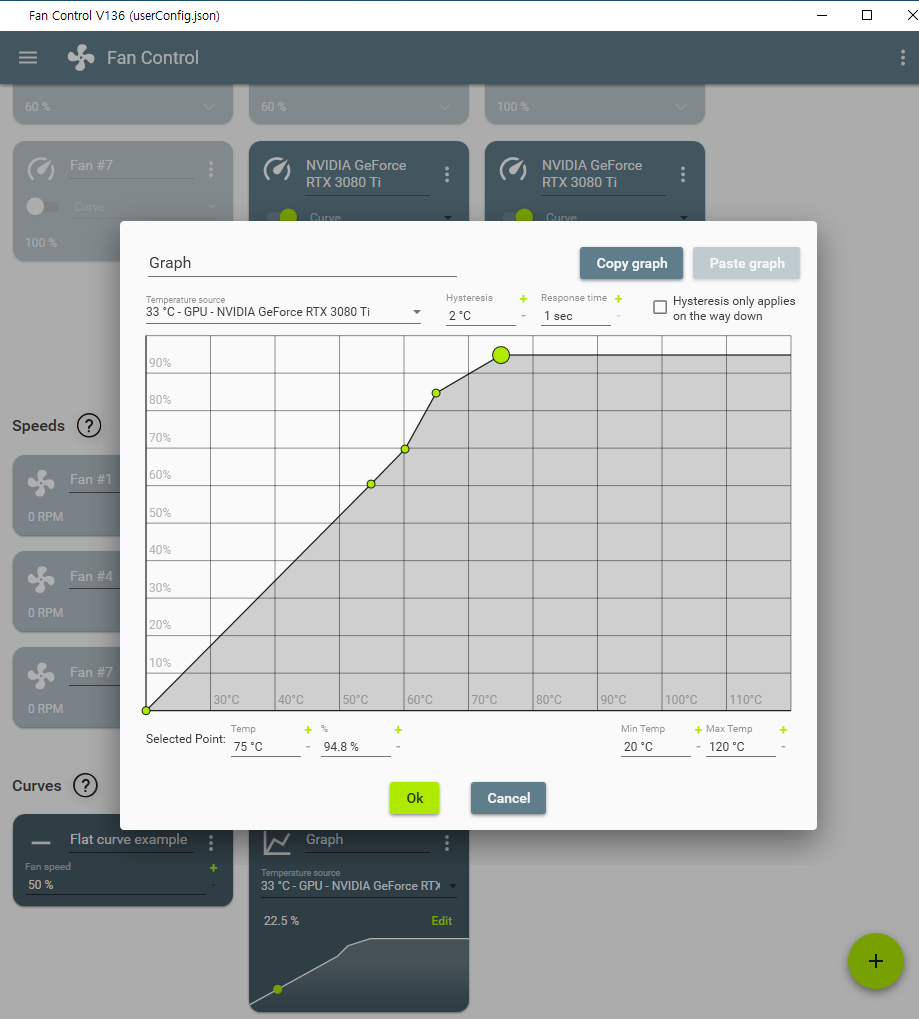Viewport: 919px width, 1019px height.
Task: Open Flat curve example options menu
Action: [211, 843]
